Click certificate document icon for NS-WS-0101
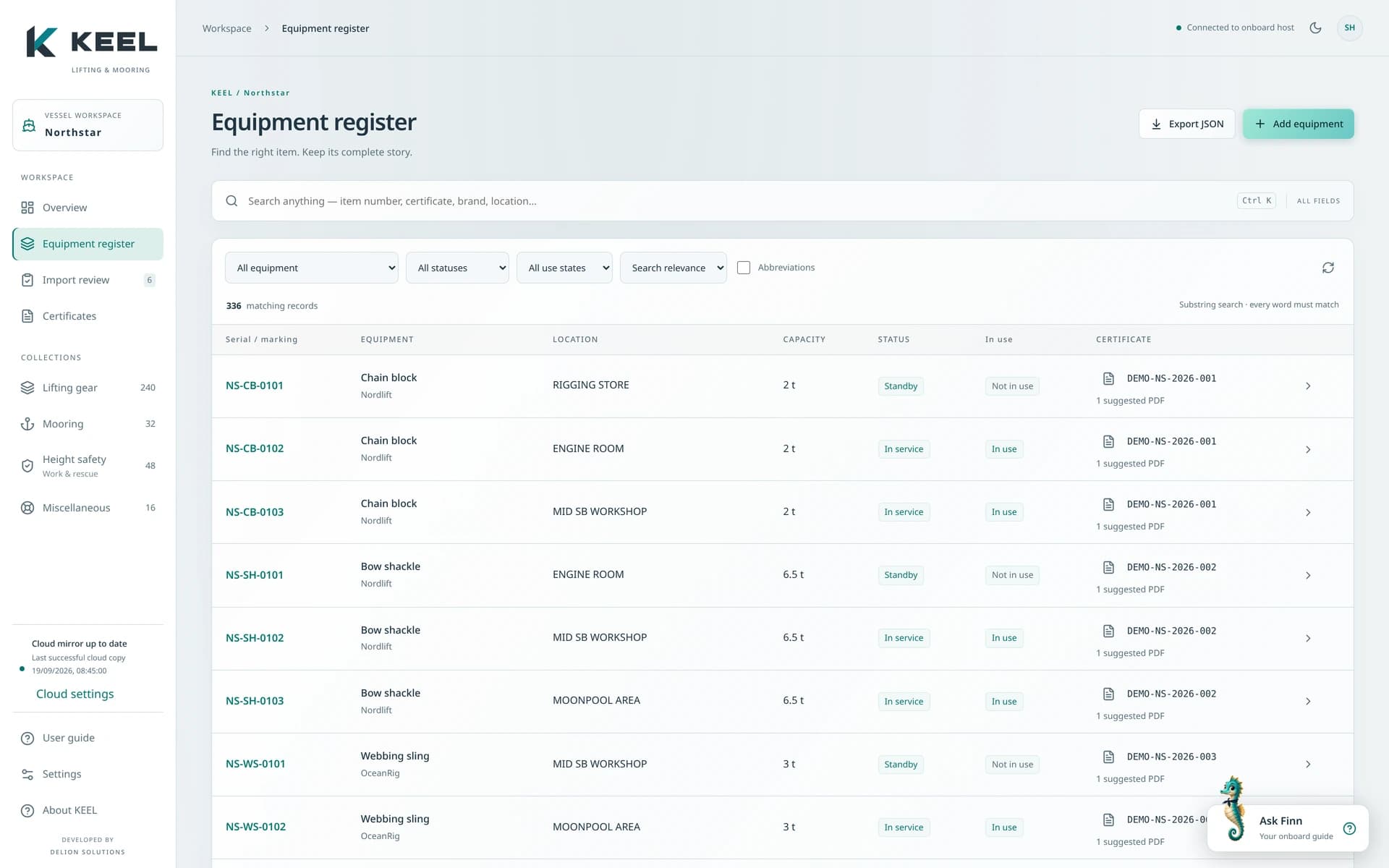Viewport: 1389px width, 868px height. click(x=1108, y=757)
